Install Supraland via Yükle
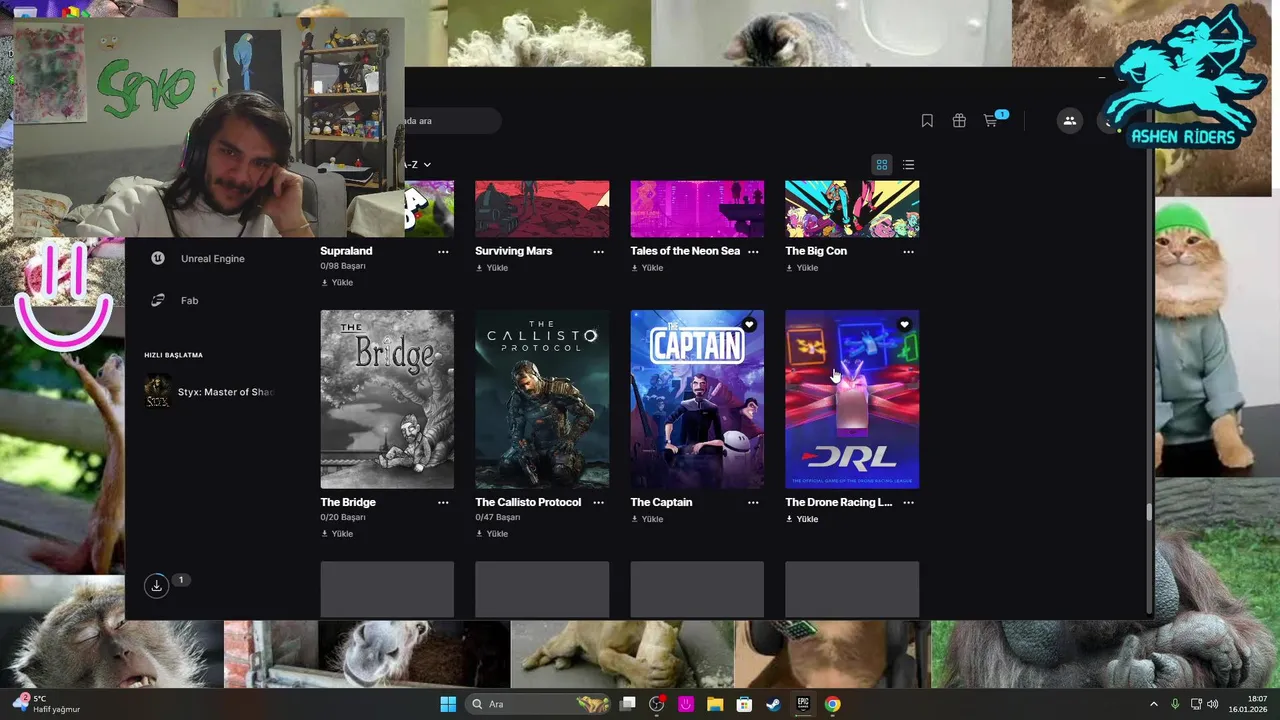This screenshot has width=1280, height=720. 337,283
